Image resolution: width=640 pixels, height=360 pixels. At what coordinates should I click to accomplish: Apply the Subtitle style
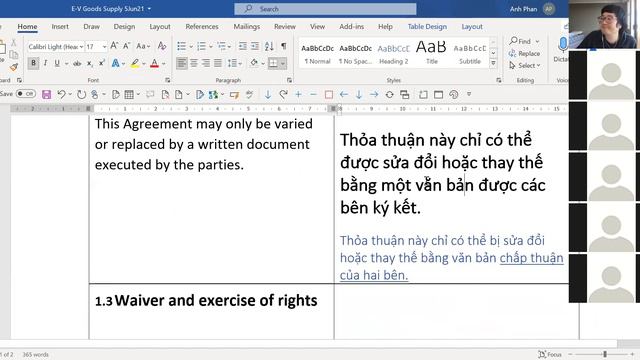pos(470,54)
